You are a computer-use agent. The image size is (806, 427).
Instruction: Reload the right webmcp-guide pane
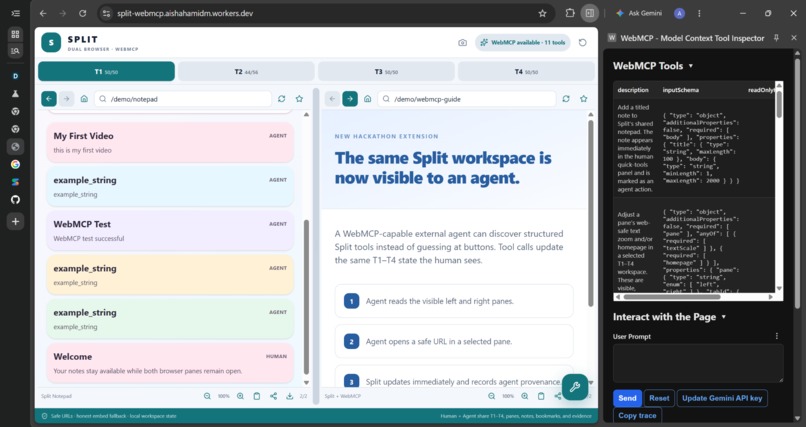click(566, 99)
